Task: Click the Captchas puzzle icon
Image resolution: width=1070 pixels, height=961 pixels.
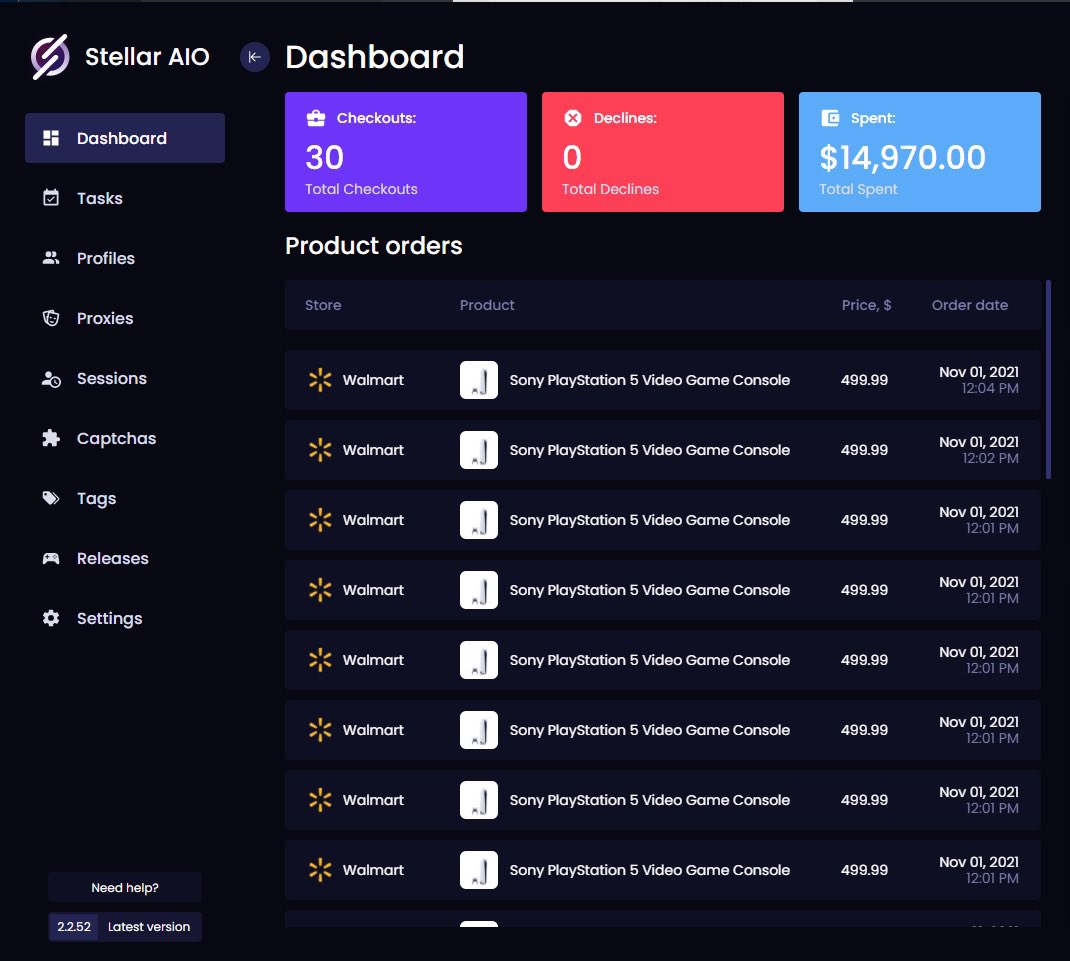Action: pyautogui.click(x=51, y=438)
